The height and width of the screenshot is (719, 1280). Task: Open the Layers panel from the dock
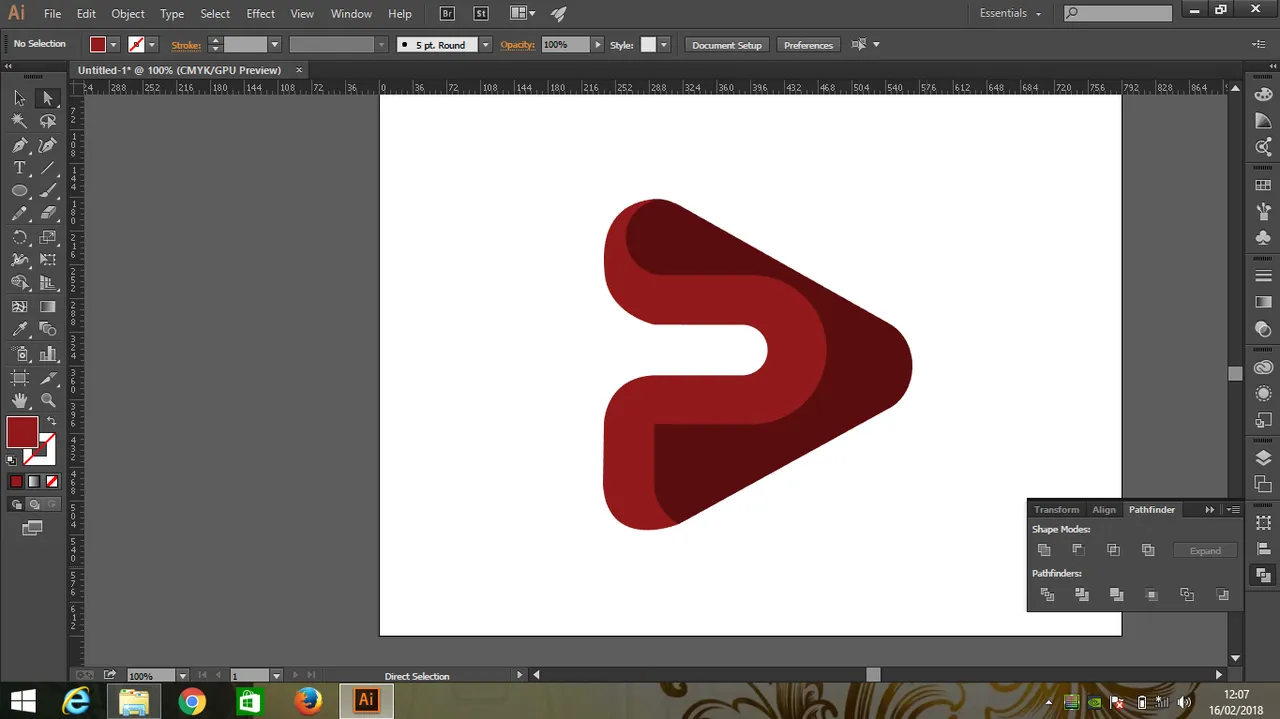click(x=1264, y=458)
